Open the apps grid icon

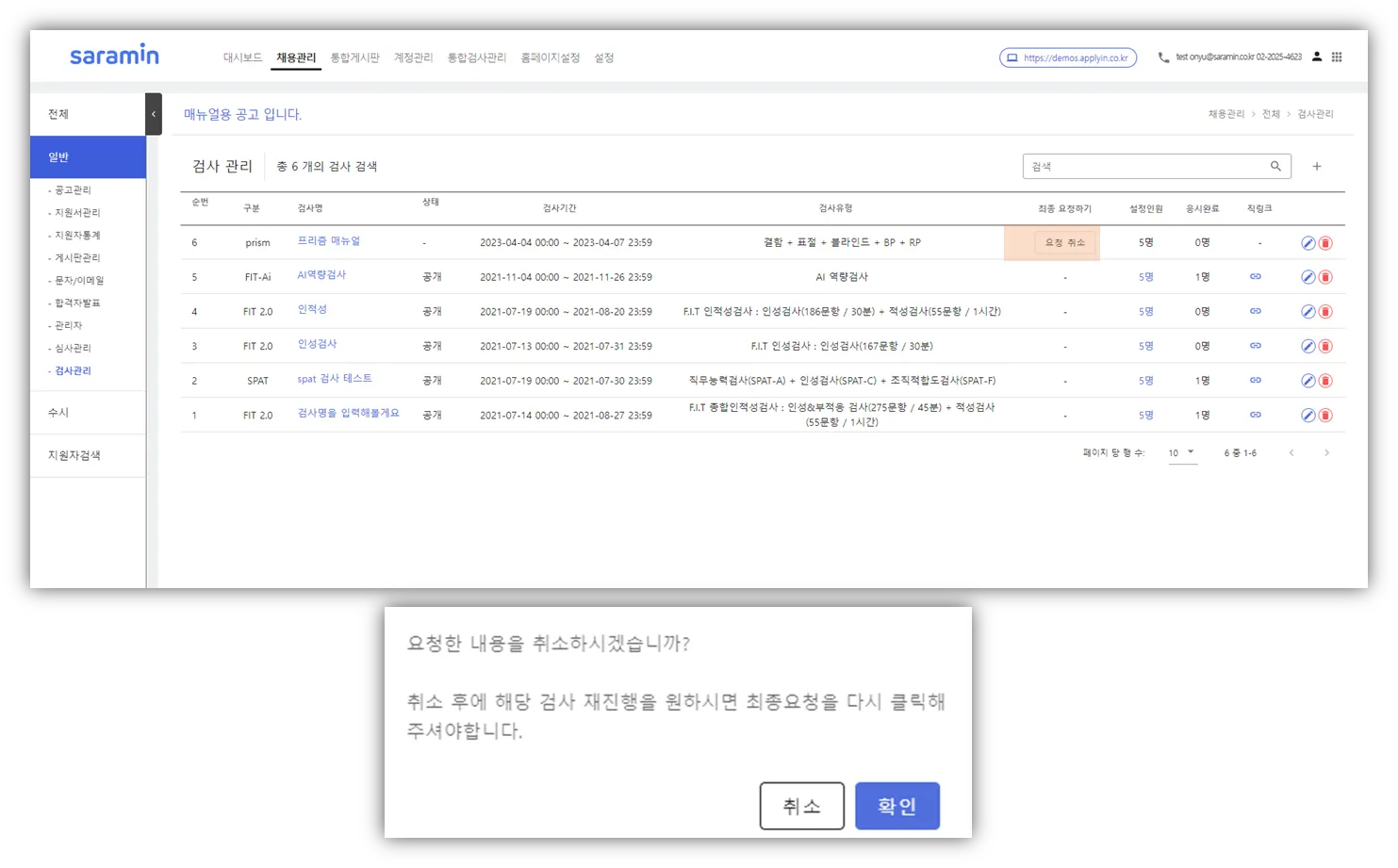(1337, 57)
